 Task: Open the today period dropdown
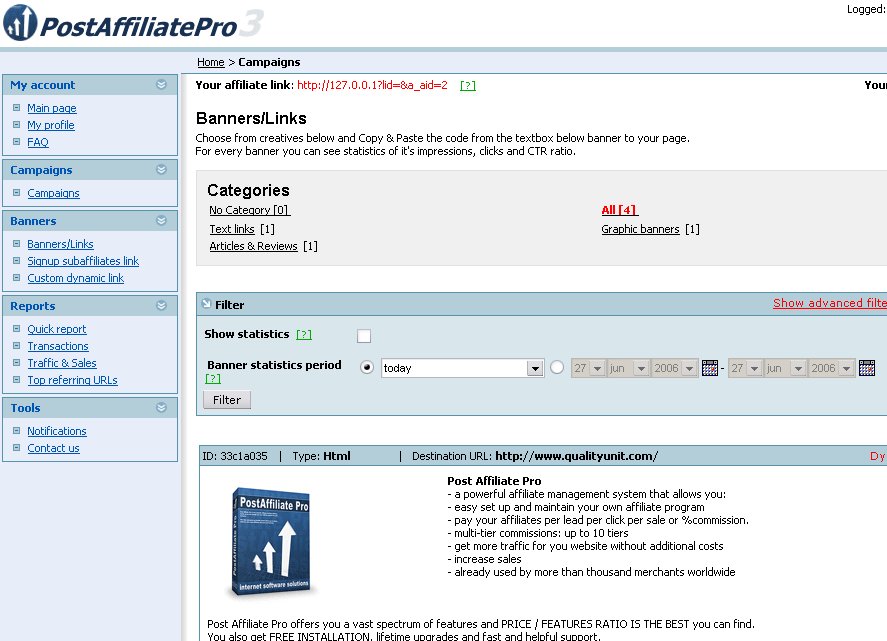(463, 368)
